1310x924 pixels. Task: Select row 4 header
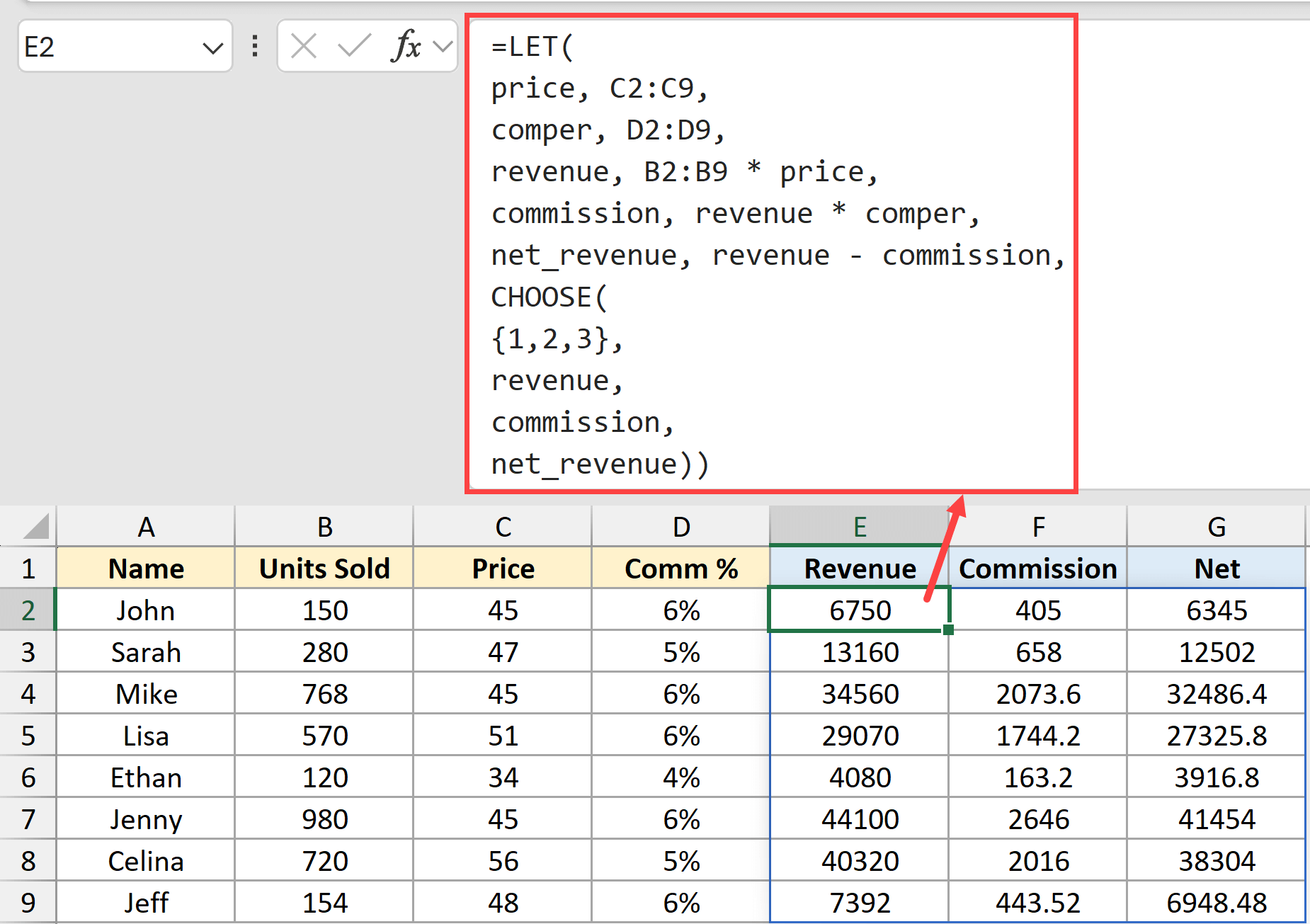28,693
